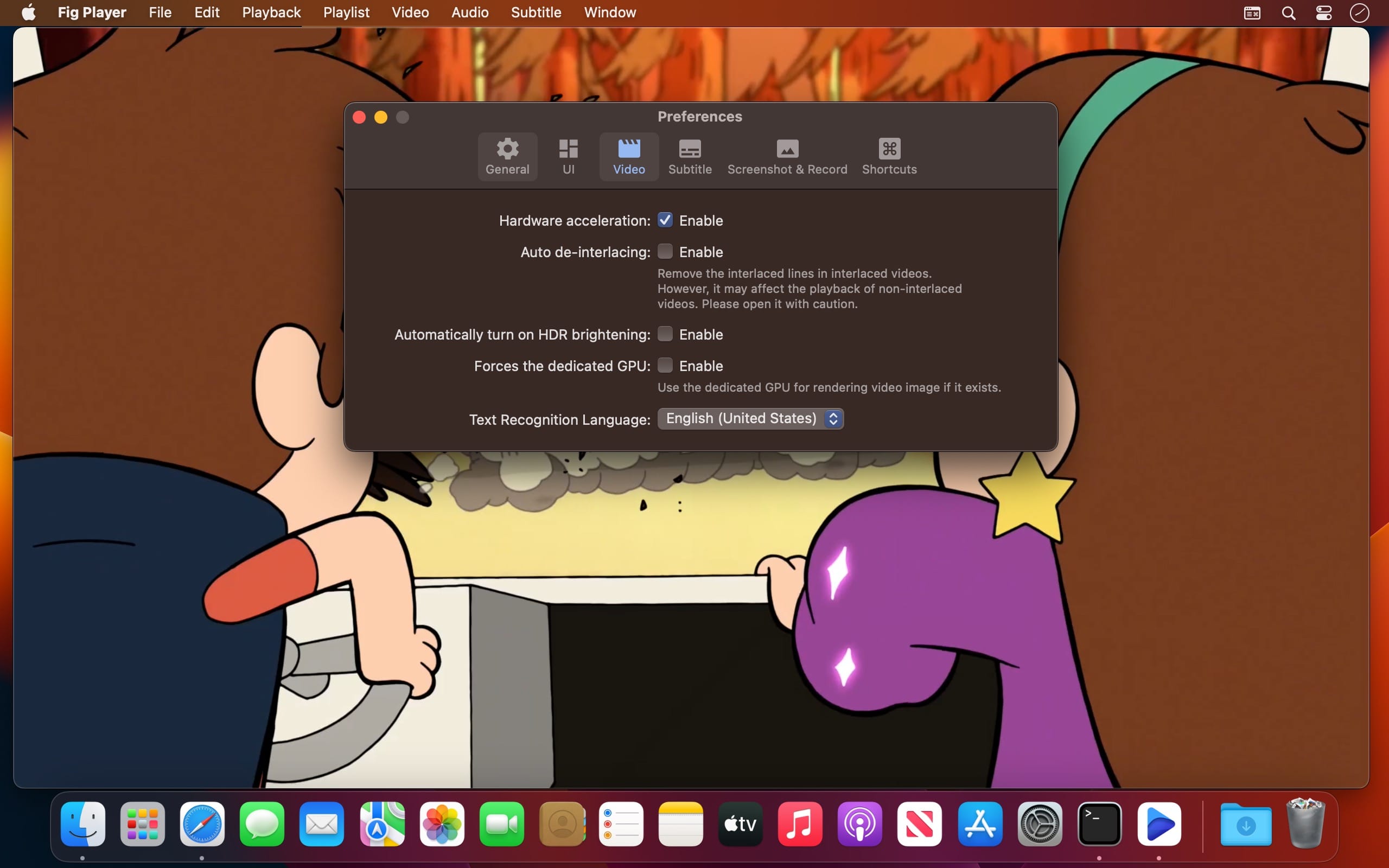Screen dimensions: 1389x868
Task: Close the Preferences window
Action: (x=359, y=117)
